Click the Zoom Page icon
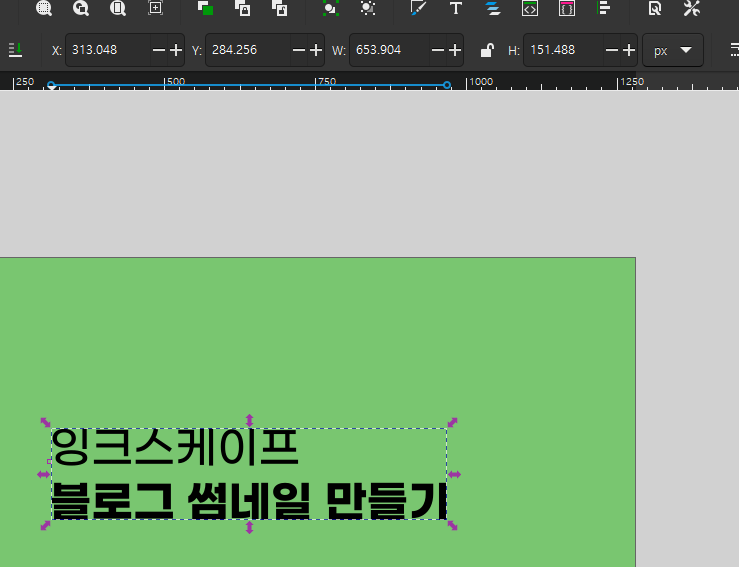739x567 pixels. click(x=118, y=8)
